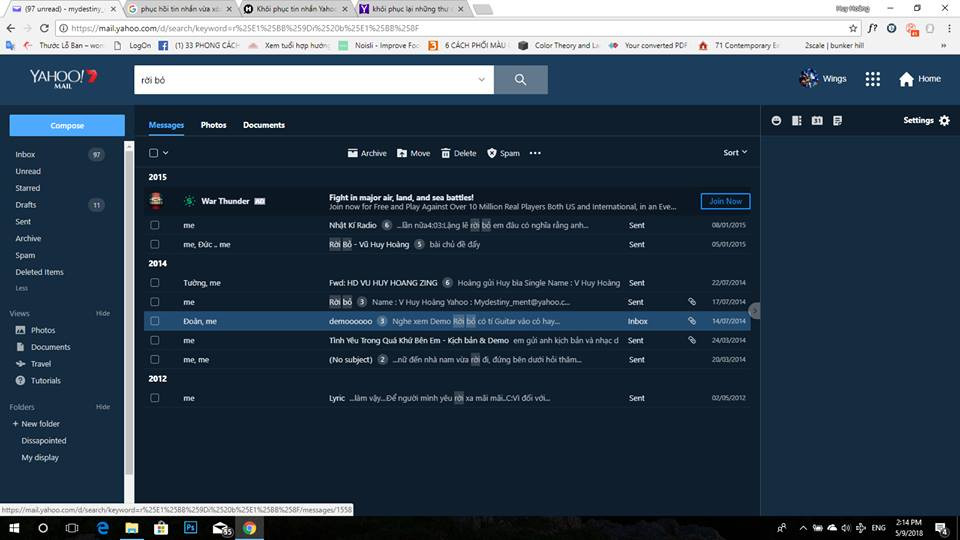Click the search magnifier button
Image resolution: width=960 pixels, height=540 pixels.
[x=520, y=80]
